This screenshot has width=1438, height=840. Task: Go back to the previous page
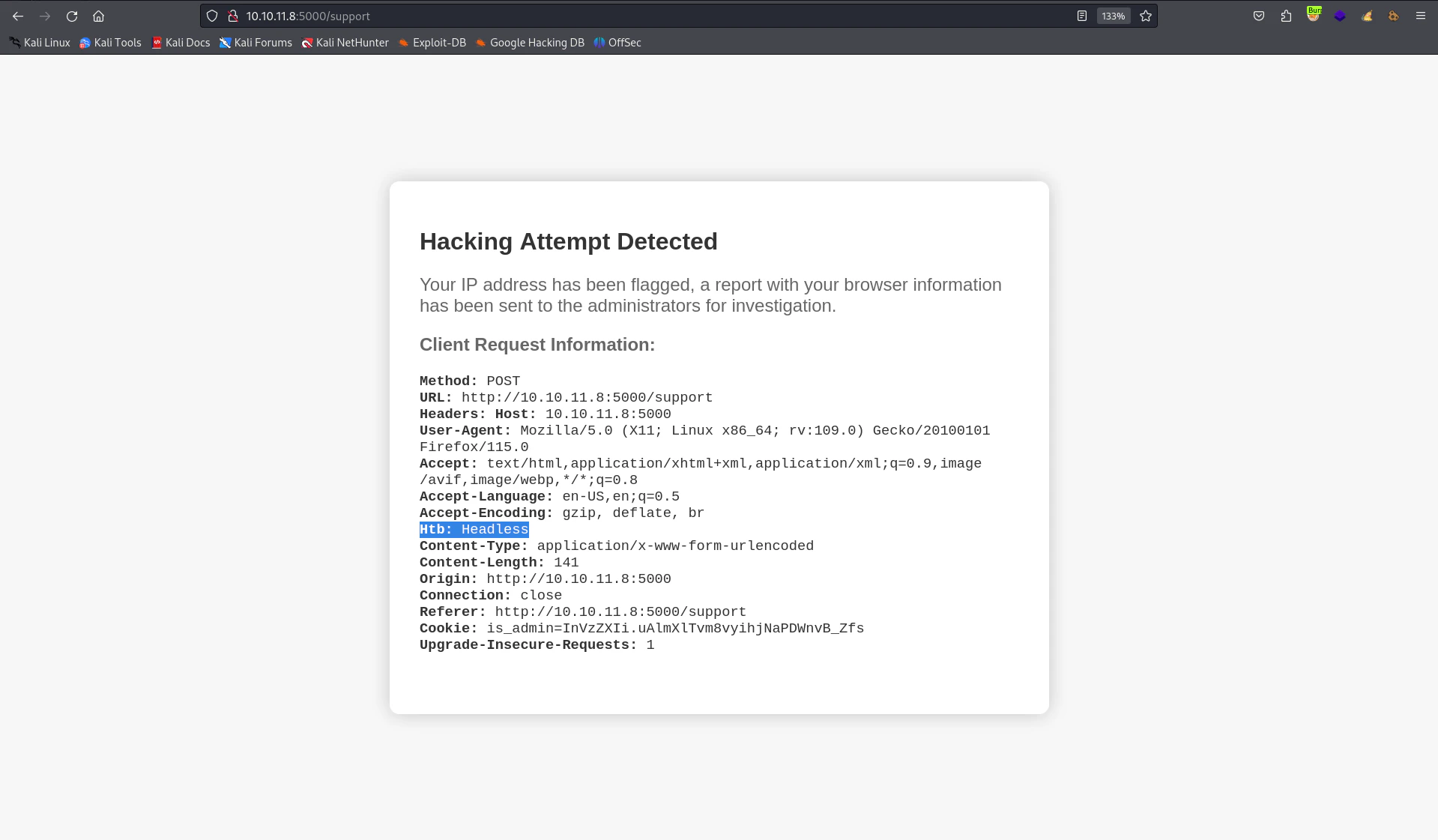(x=18, y=16)
